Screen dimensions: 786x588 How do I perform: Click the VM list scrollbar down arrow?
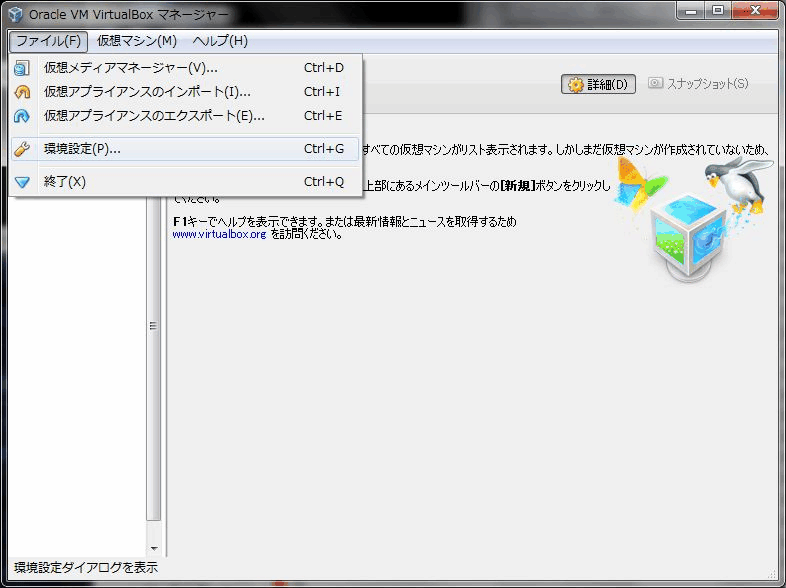pyautogui.click(x=154, y=548)
